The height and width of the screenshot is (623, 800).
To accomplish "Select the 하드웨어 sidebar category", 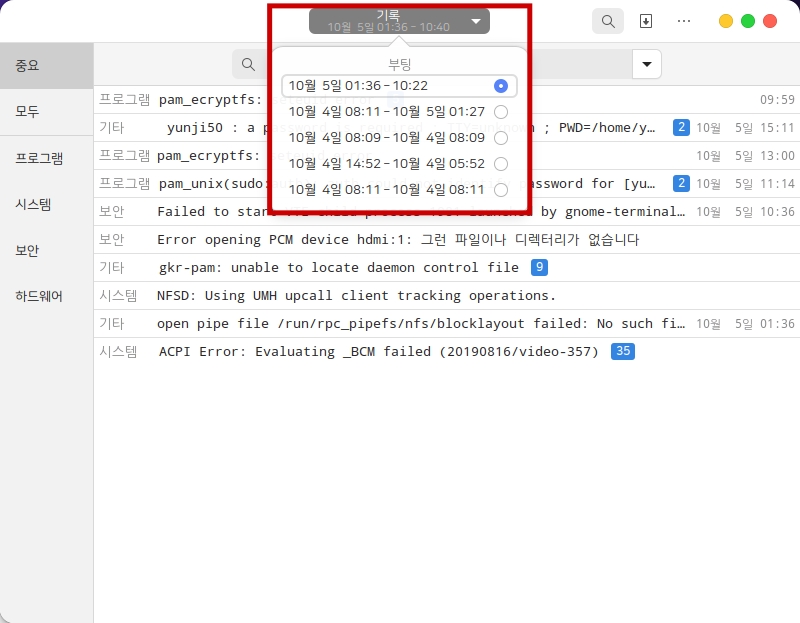I will (39, 296).
